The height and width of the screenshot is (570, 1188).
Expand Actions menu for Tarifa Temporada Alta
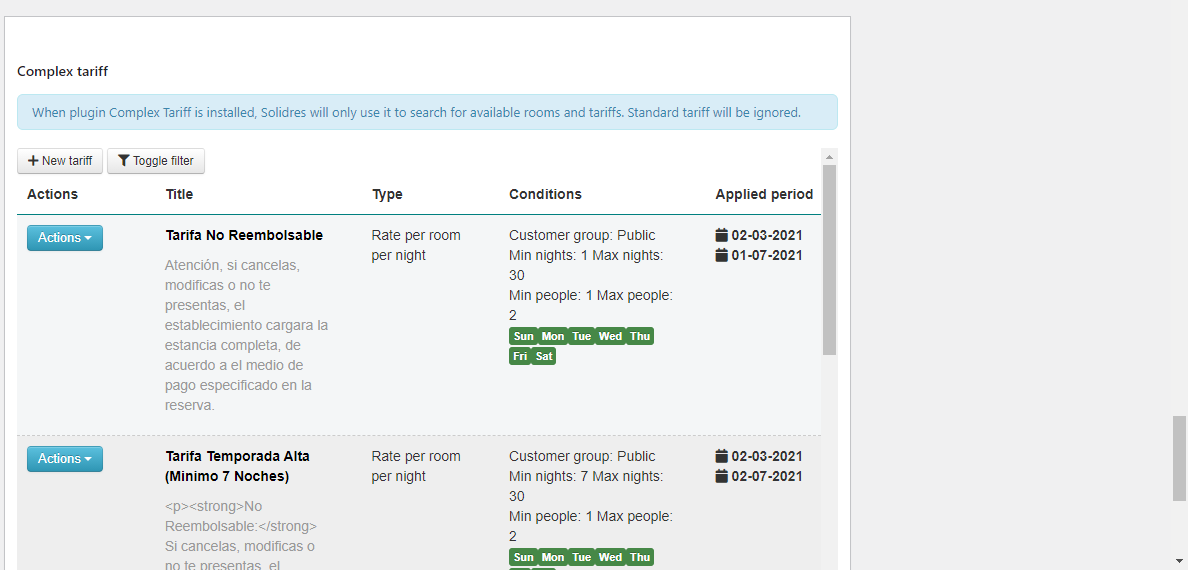pyautogui.click(x=65, y=459)
